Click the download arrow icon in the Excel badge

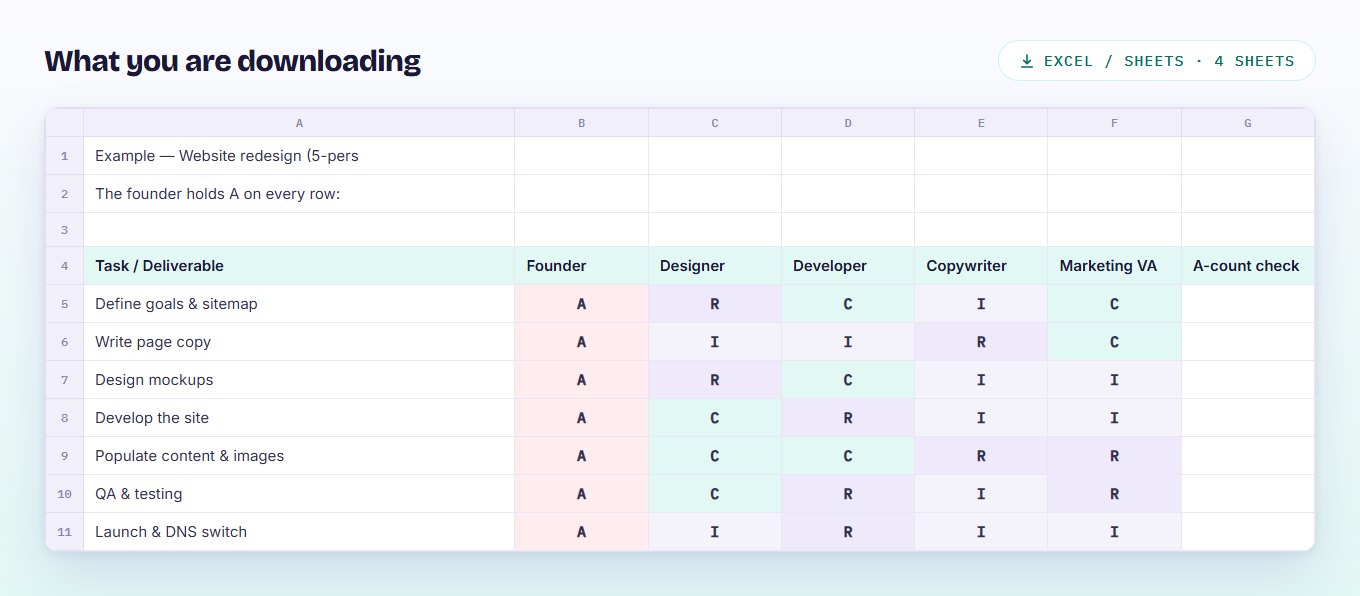pyautogui.click(x=1026, y=61)
